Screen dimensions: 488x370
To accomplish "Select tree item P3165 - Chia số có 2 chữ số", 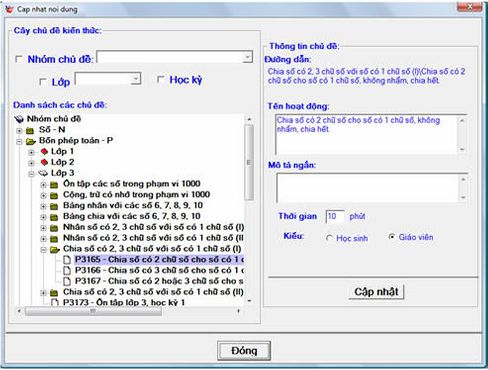I will (159, 259).
